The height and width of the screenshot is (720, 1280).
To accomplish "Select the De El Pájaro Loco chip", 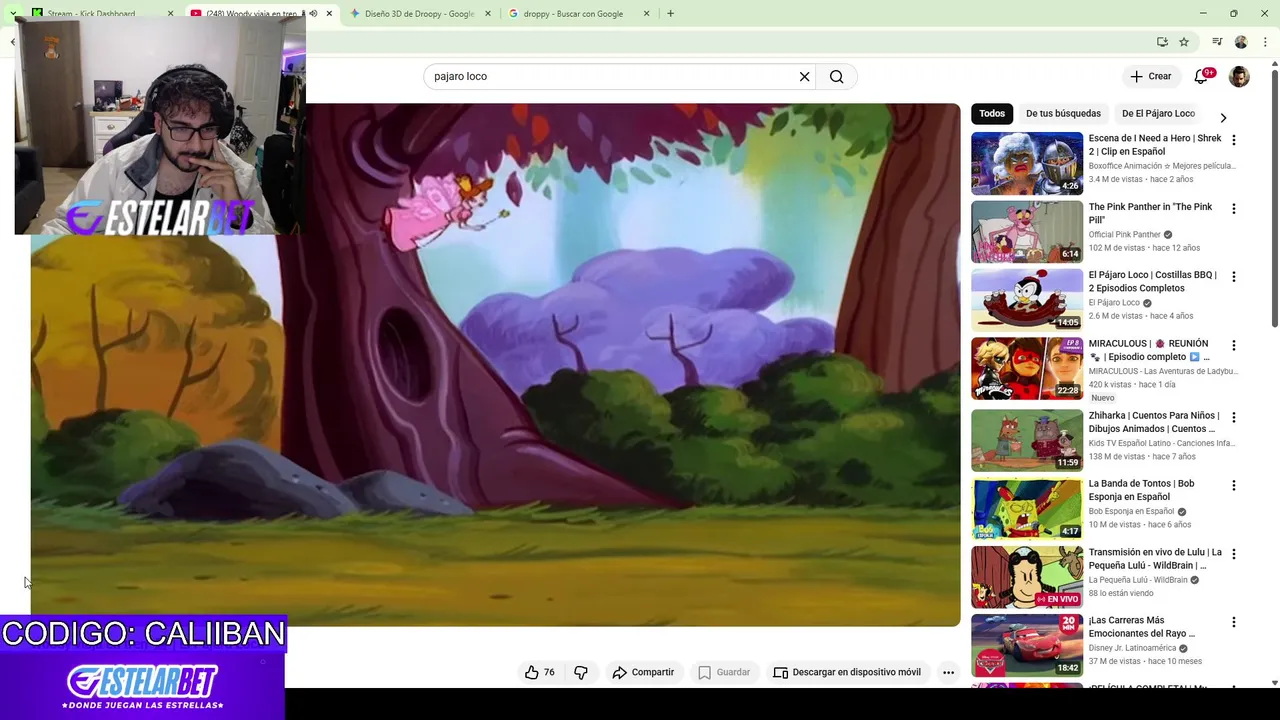I will coord(1158,114).
